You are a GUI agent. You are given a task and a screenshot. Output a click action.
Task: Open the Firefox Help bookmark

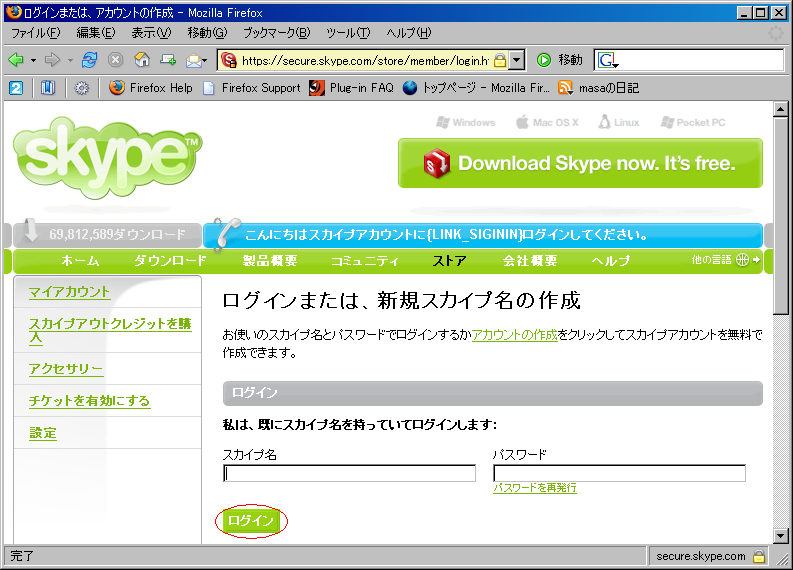(151, 88)
